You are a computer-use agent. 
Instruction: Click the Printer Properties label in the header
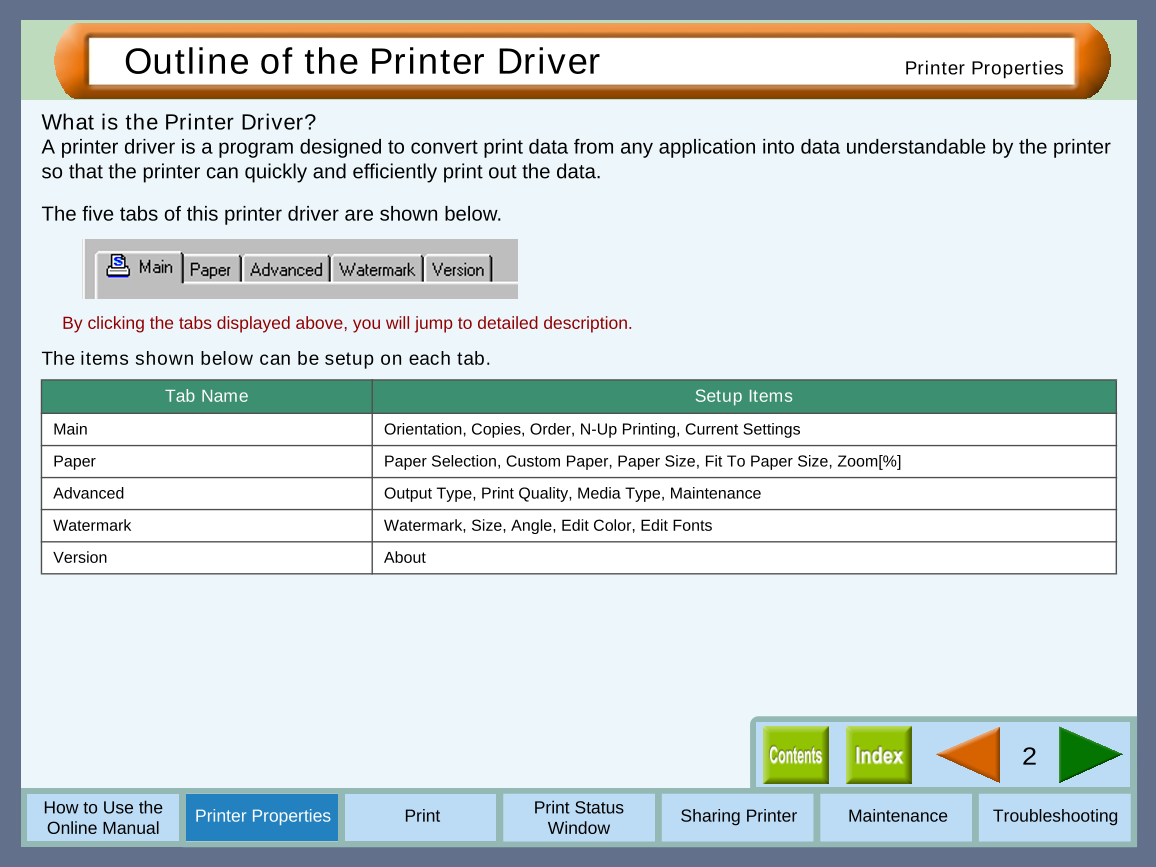983,68
